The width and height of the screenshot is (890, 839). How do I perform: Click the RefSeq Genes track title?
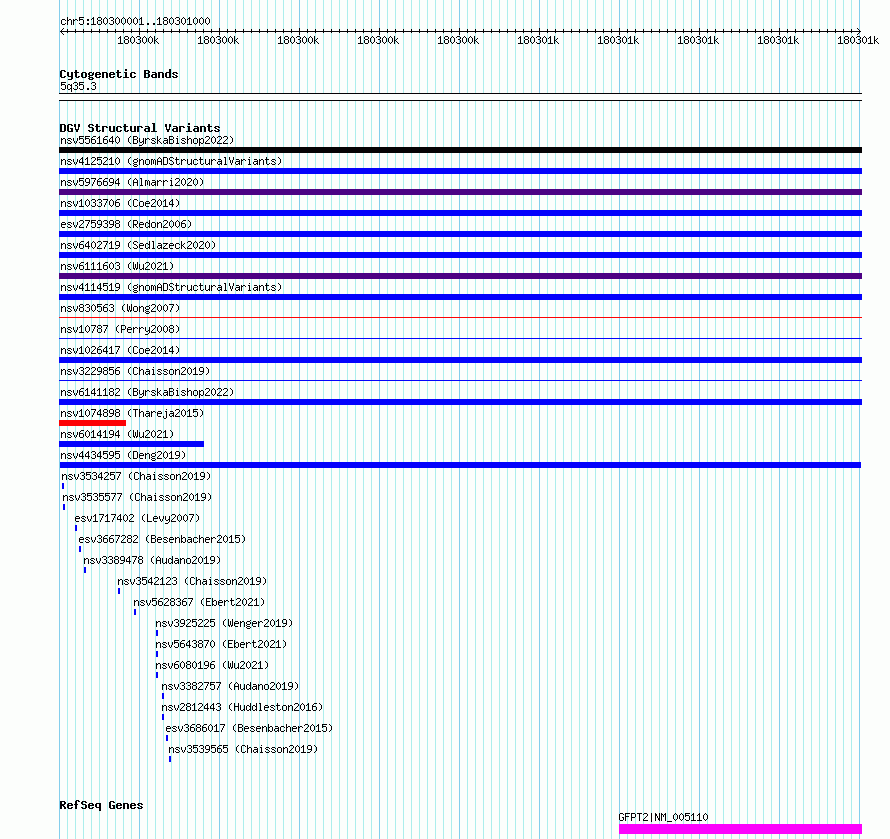(x=101, y=806)
